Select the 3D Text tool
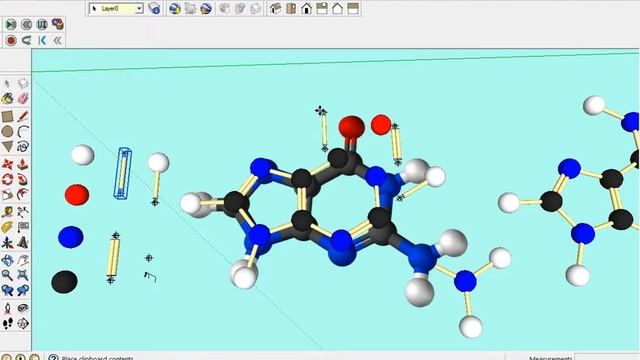 coord(23,243)
